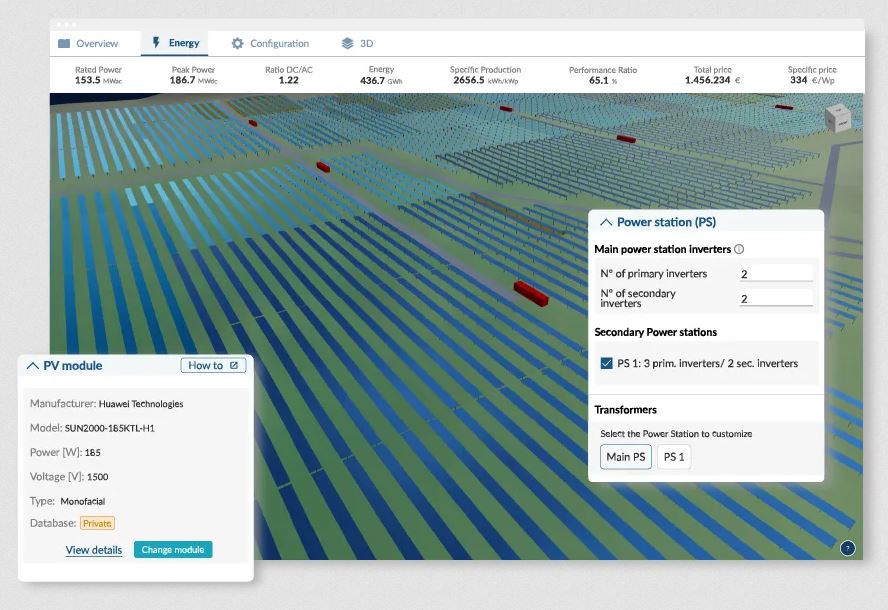Click the help question mark icon

(x=848, y=548)
